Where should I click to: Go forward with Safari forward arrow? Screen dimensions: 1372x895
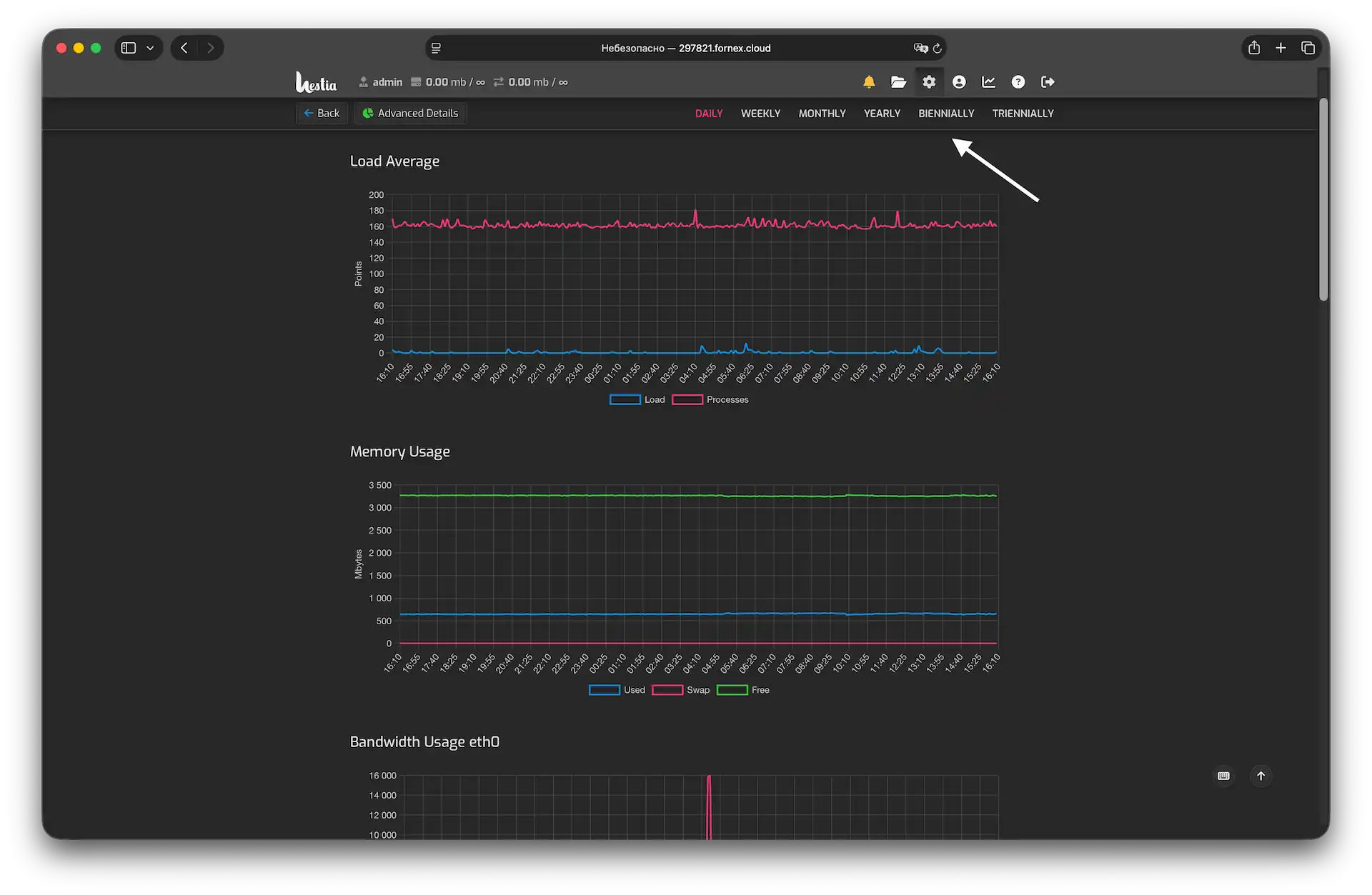point(210,48)
